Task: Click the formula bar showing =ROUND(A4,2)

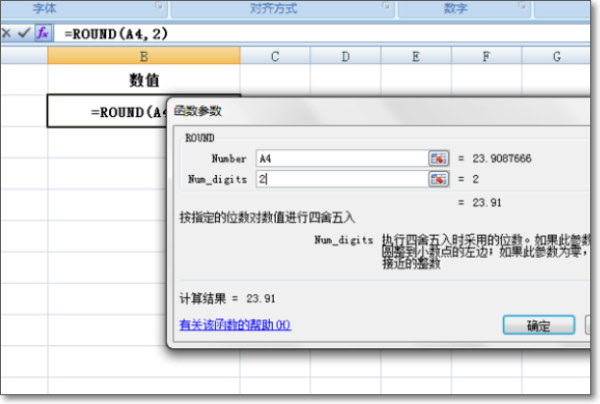Action: [321, 34]
